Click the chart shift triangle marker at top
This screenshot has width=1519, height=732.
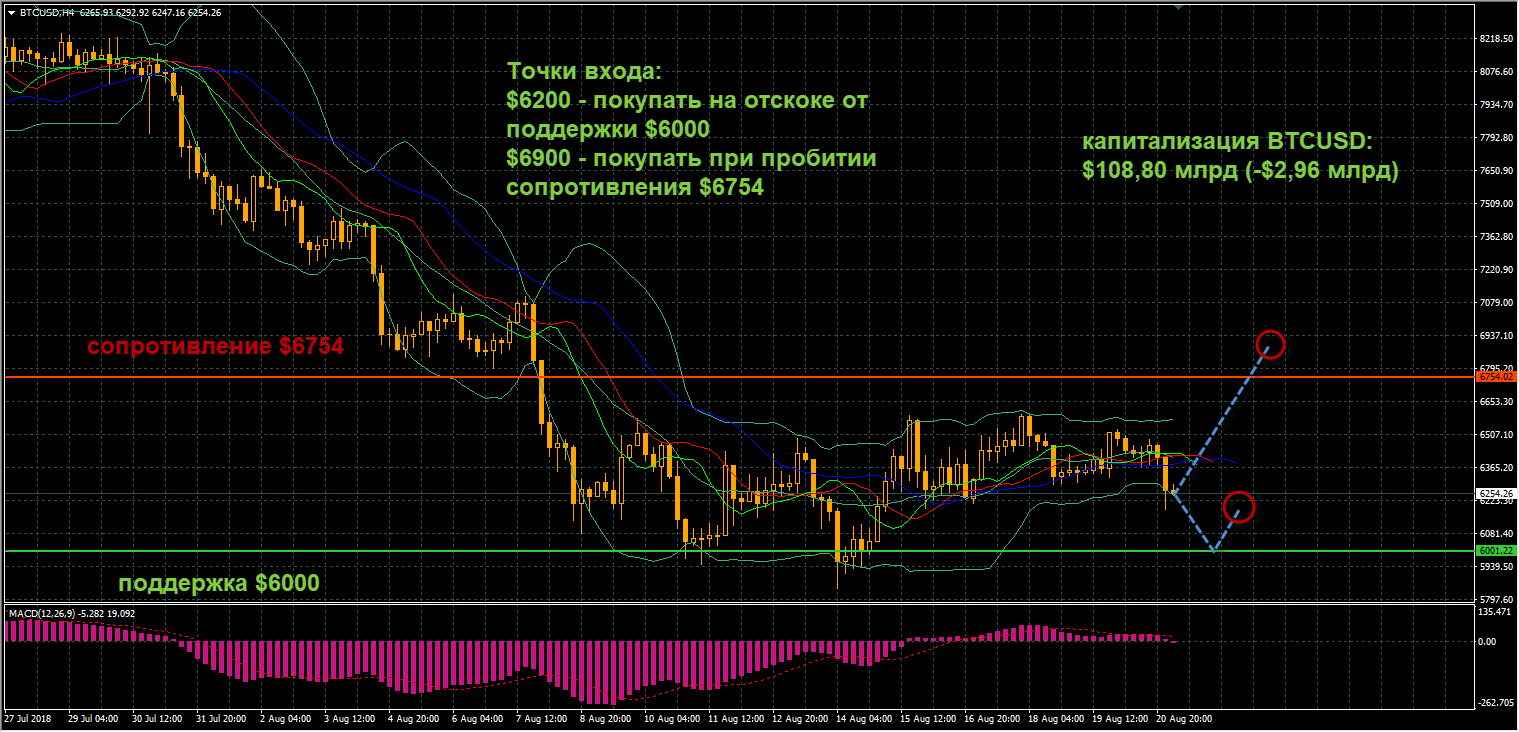pyautogui.click(x=1180, y=6)
